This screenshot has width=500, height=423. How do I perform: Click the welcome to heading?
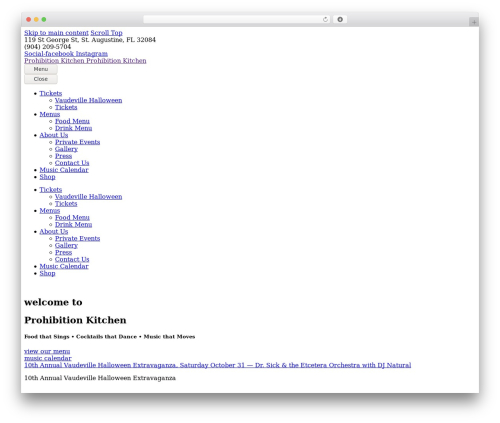point(53,302)
